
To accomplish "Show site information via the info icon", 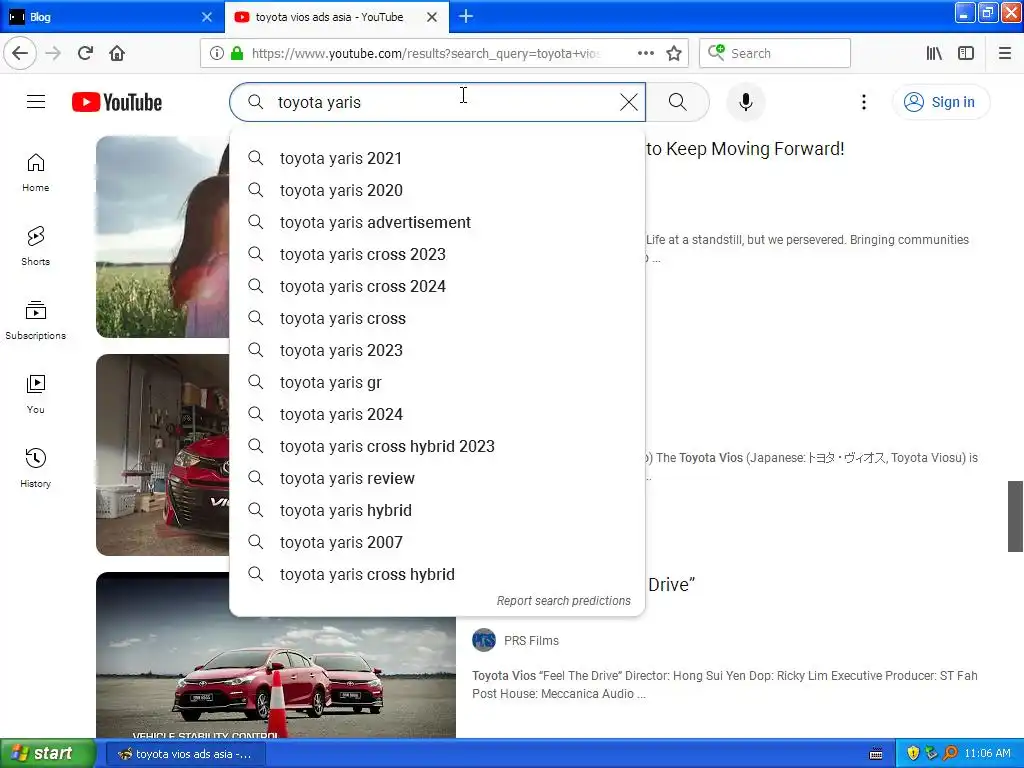I will tap(217, 53).
